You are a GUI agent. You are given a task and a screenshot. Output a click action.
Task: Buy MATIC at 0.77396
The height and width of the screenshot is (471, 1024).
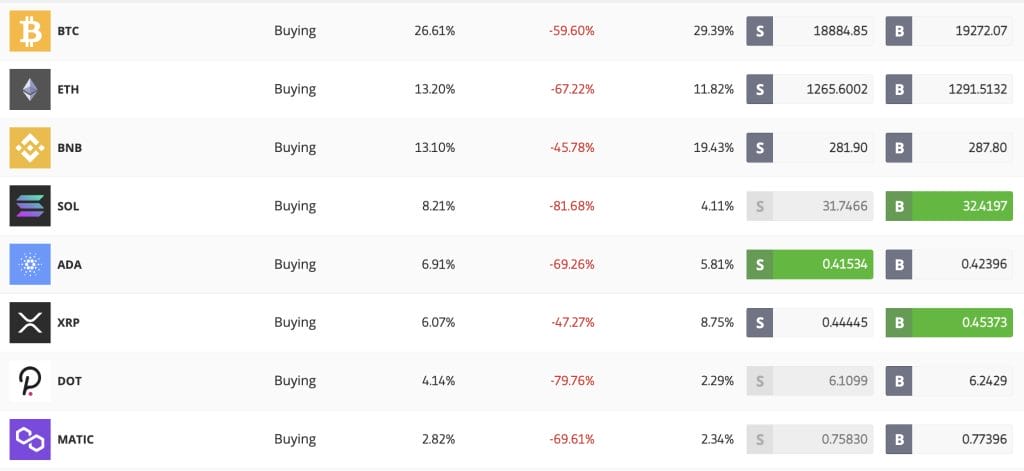(x=948, y=439)
